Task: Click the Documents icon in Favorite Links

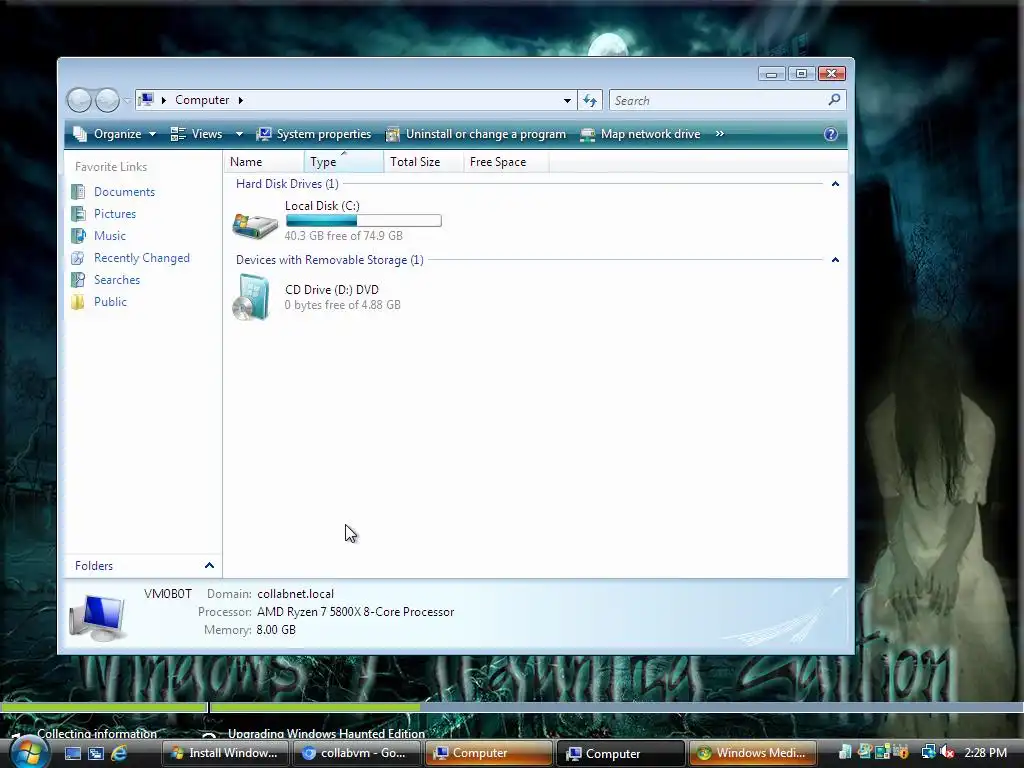Action: 78,192
